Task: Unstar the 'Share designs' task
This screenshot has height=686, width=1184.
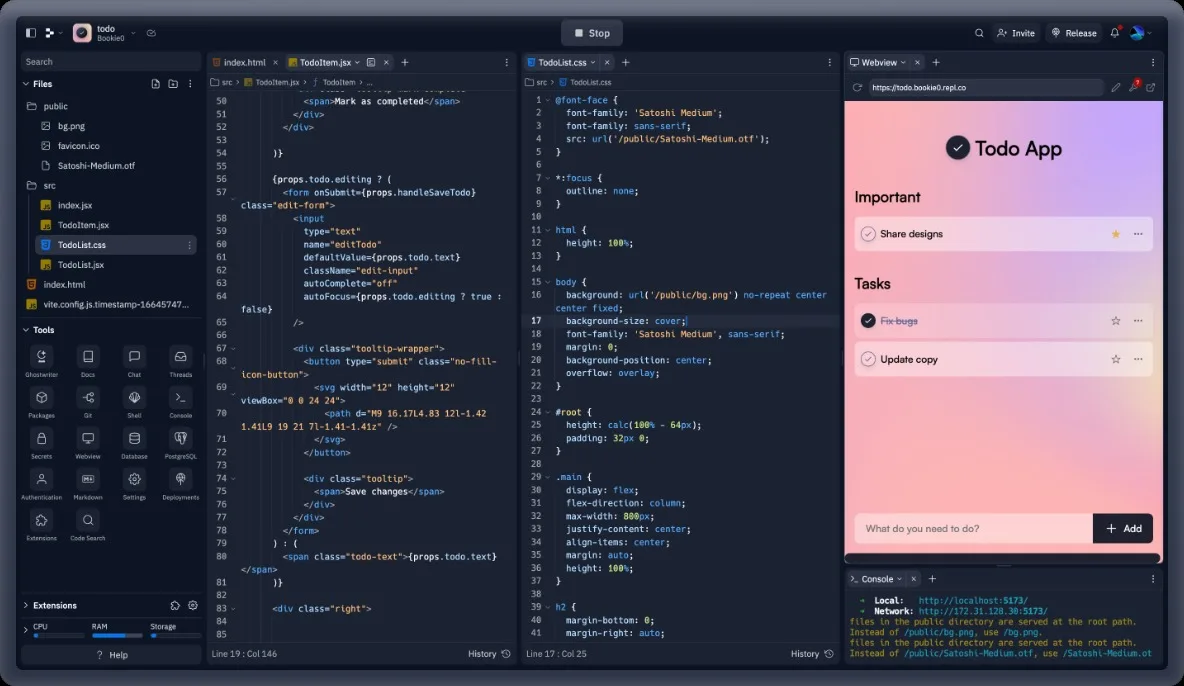Action: tap(1115, 234)
